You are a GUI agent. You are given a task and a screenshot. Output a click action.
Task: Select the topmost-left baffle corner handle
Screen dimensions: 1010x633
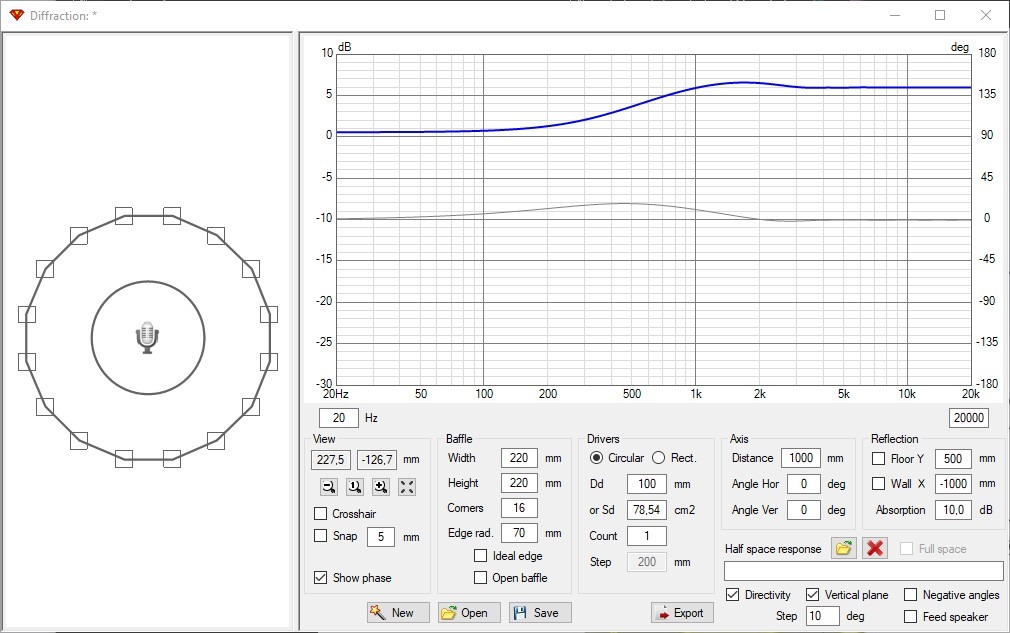point(124,216)
